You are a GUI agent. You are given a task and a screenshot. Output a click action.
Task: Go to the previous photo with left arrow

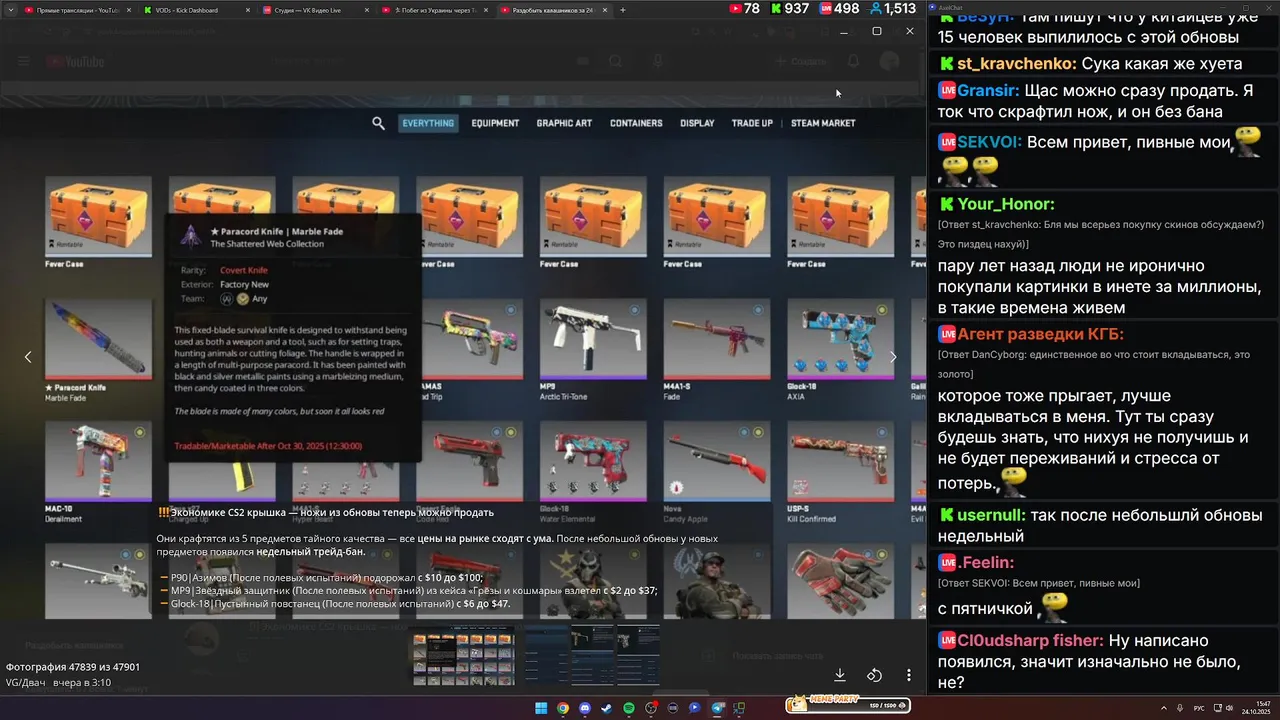(28, 357)
